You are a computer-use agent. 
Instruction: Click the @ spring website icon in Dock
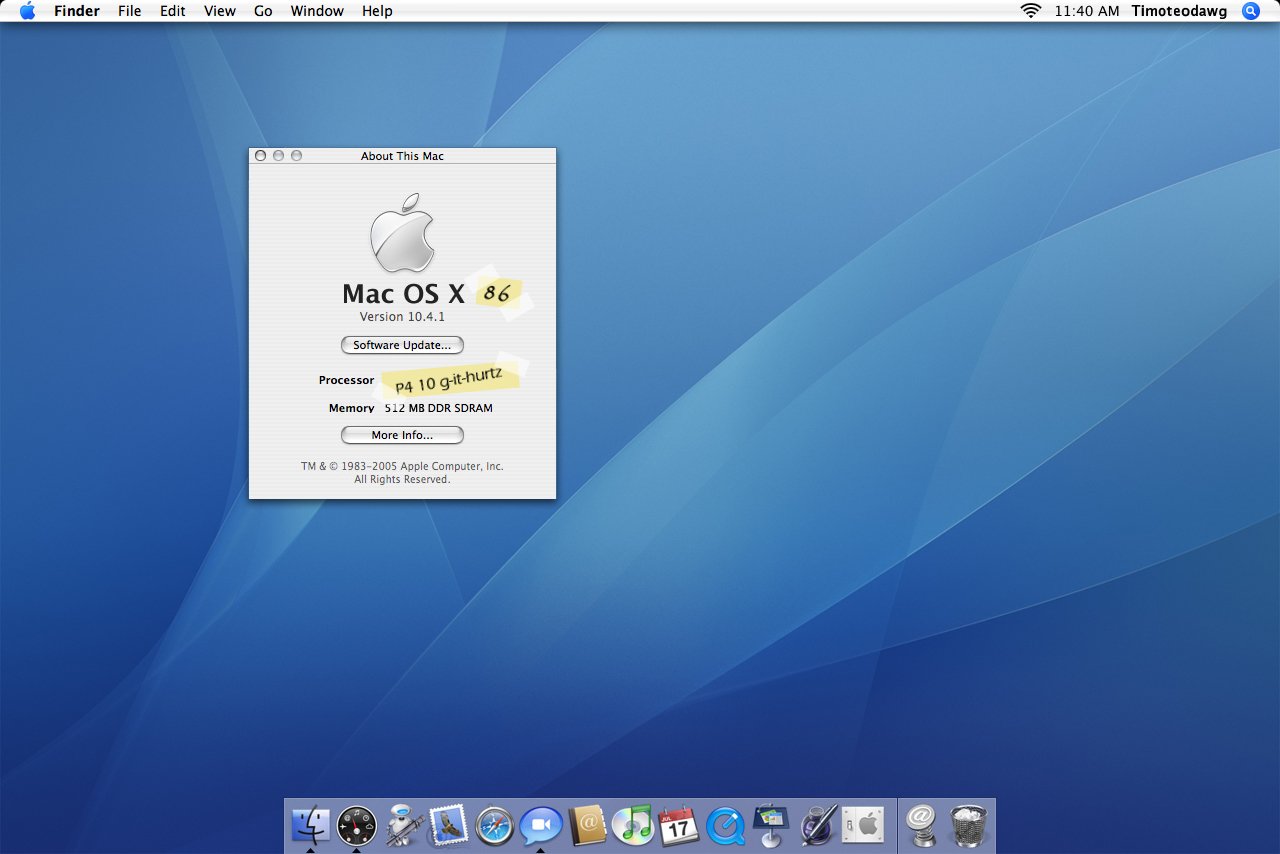click(921, 825)
